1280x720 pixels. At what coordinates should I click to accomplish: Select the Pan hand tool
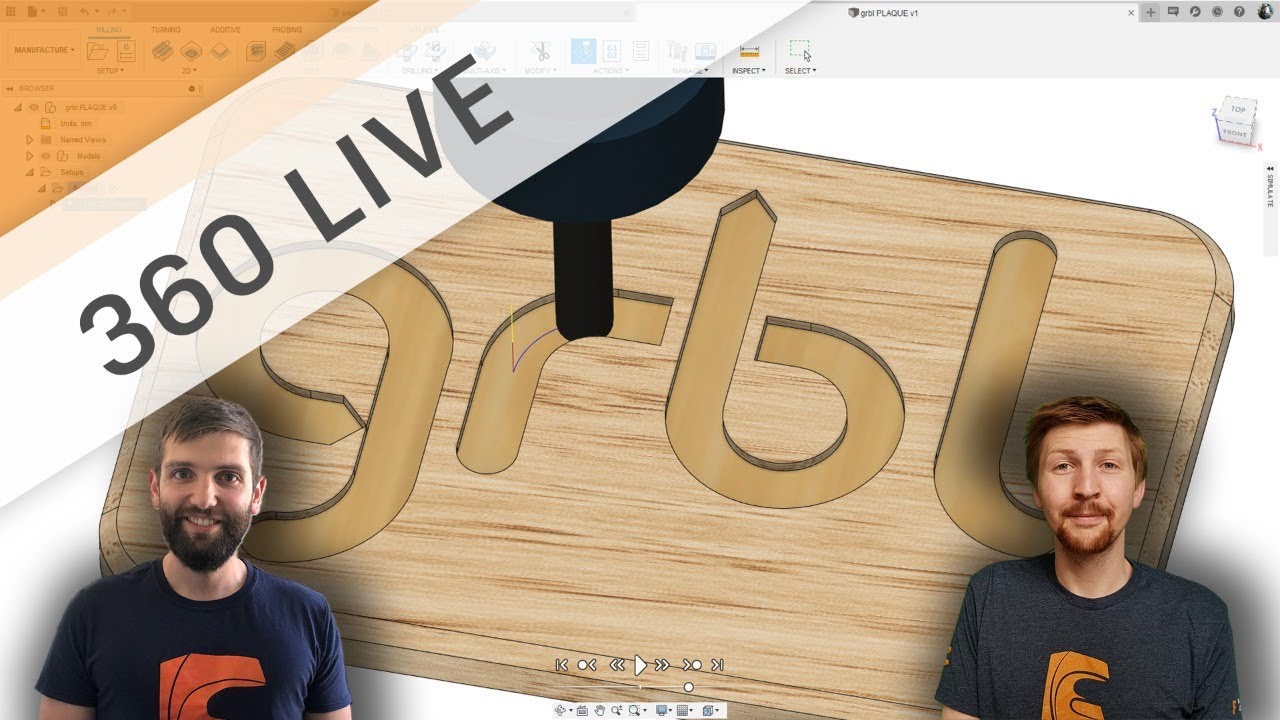[599, 710]
